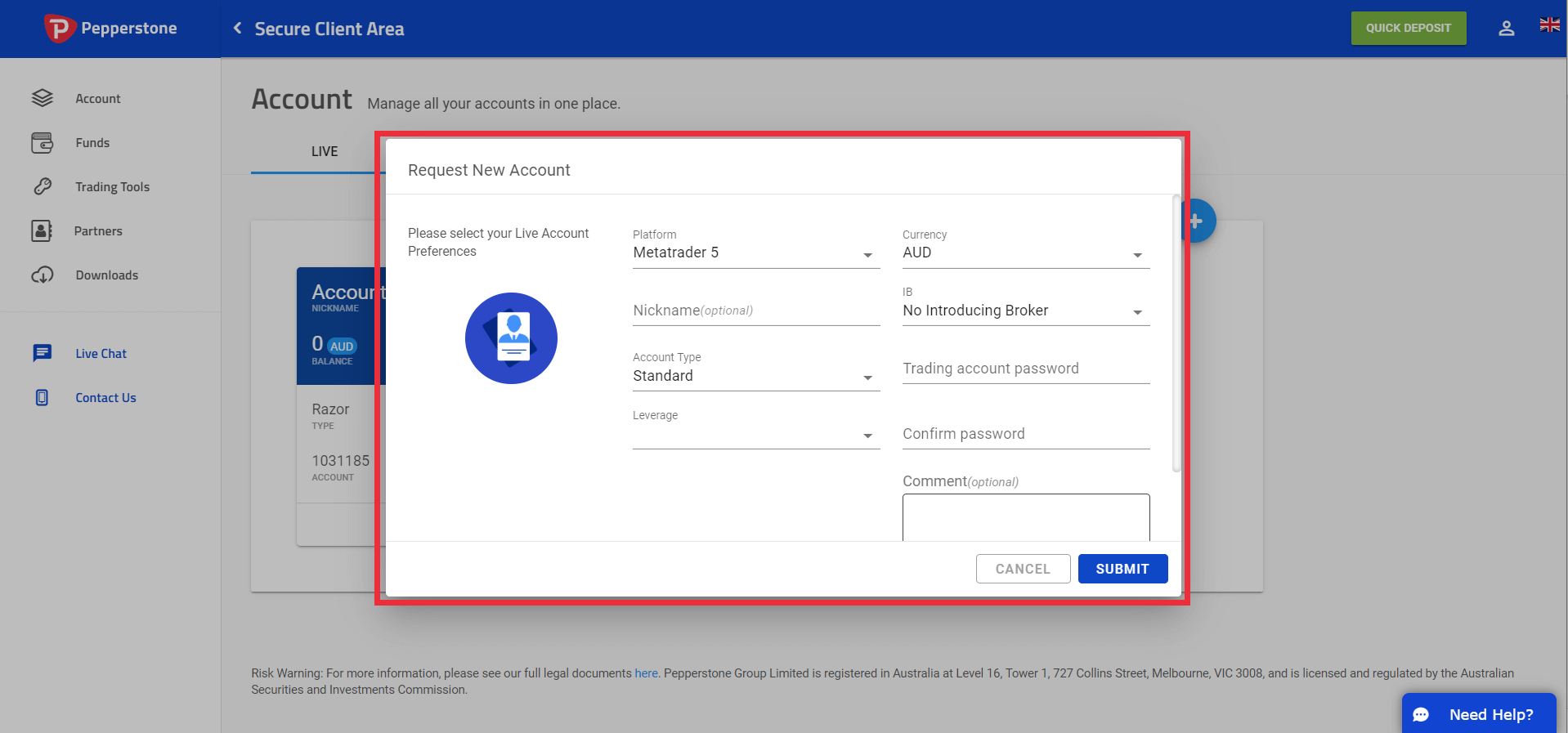Click the Partners contact icon
1568x733 pixels.
tap(42, 230)
